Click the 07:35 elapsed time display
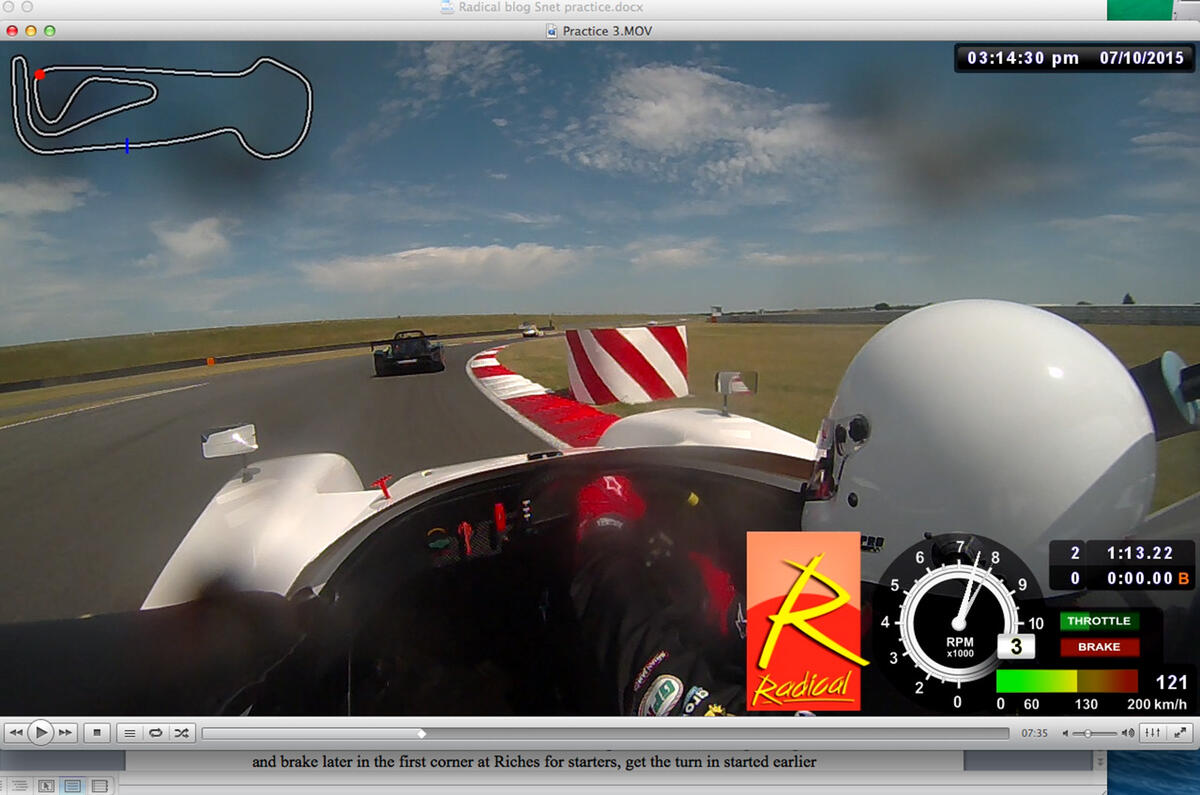 tap(1034, 733)
